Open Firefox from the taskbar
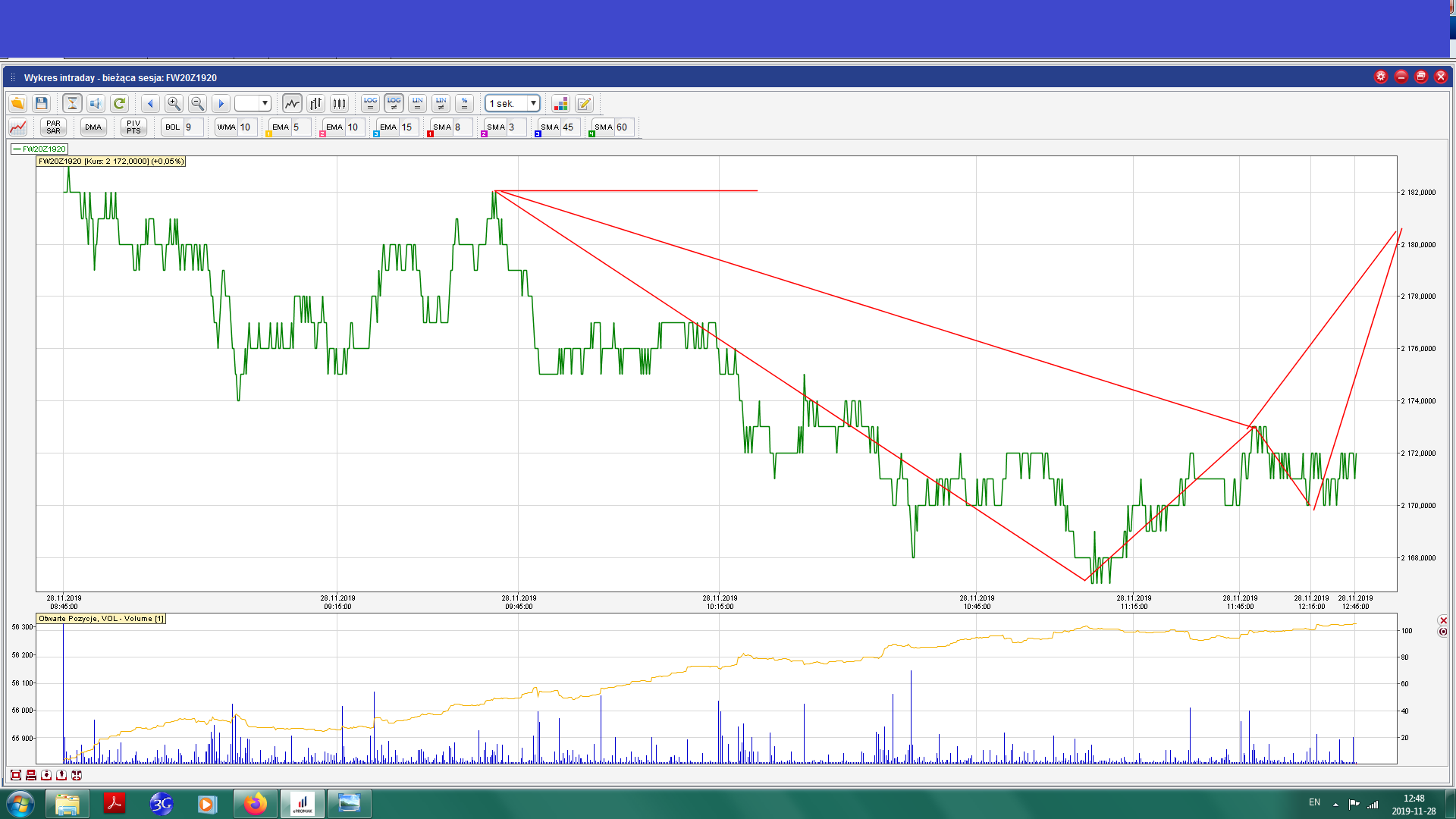1456x819 pixels. tap(255, 803)
